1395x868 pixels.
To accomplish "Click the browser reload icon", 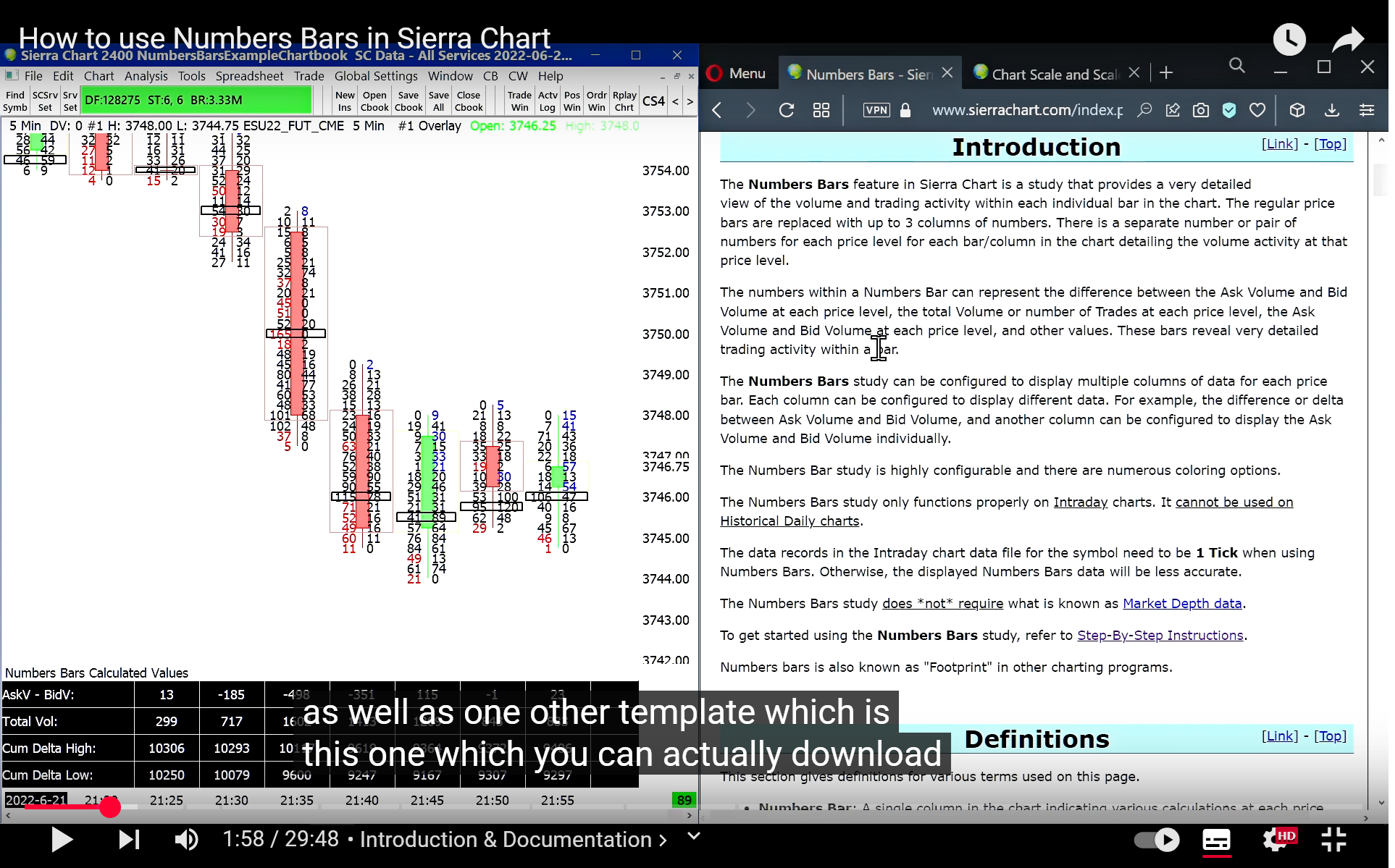I will click(786, 110).
